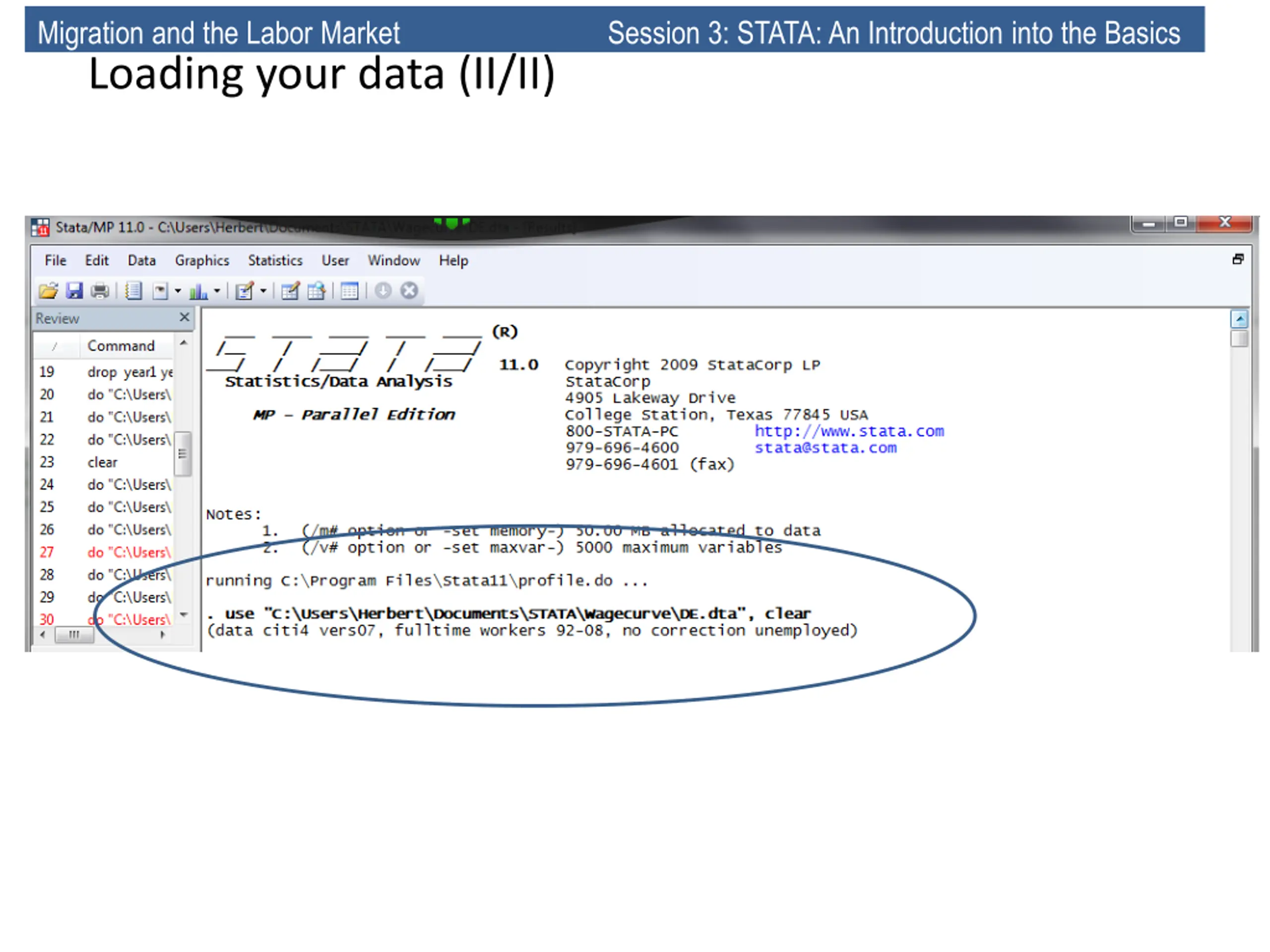Image resolution: width=1270 pixels, height=952 pixels.
Task: Select red command 27 in the Review list
Action: [104, 553]
